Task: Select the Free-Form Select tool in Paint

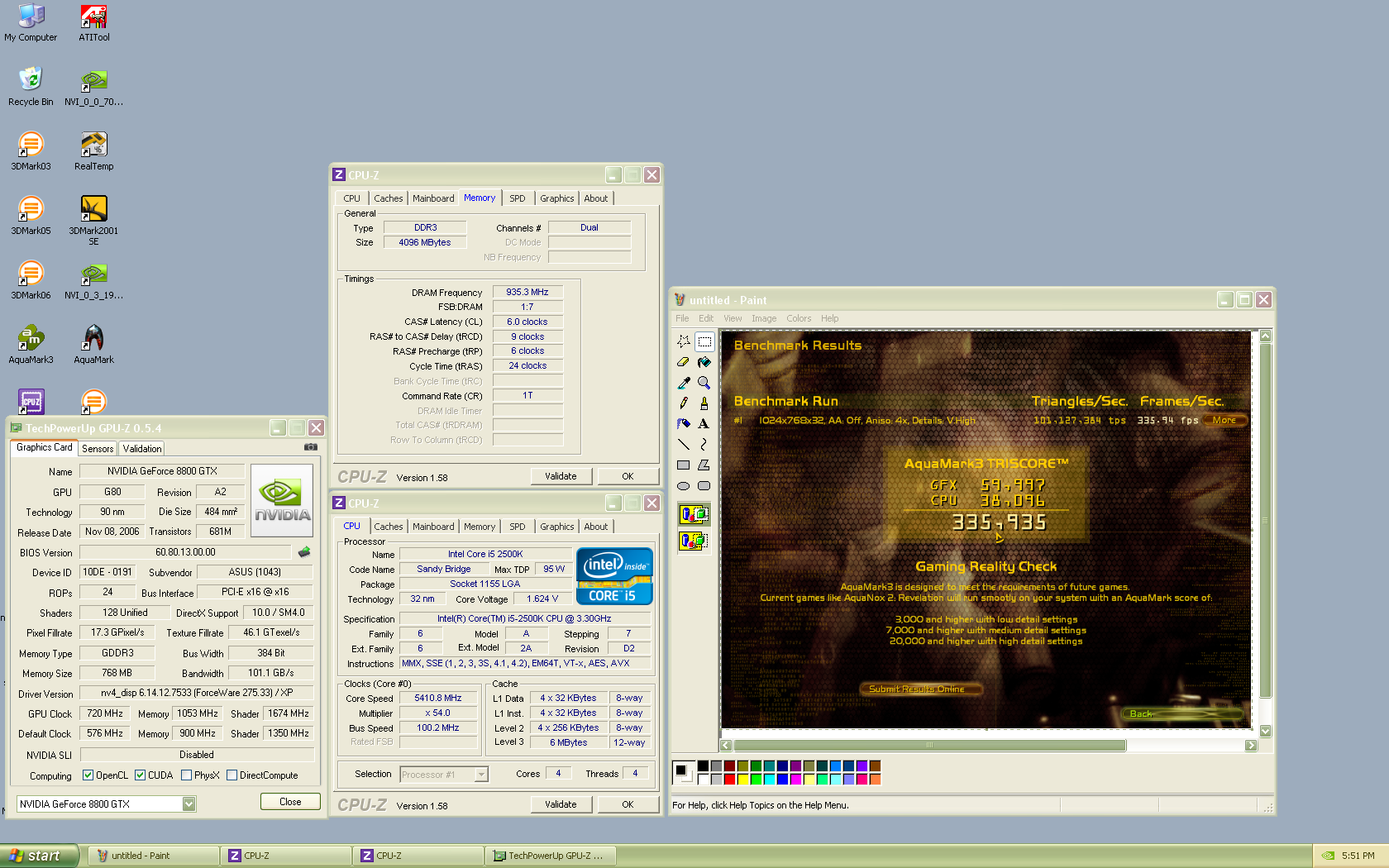Action: 684,341
